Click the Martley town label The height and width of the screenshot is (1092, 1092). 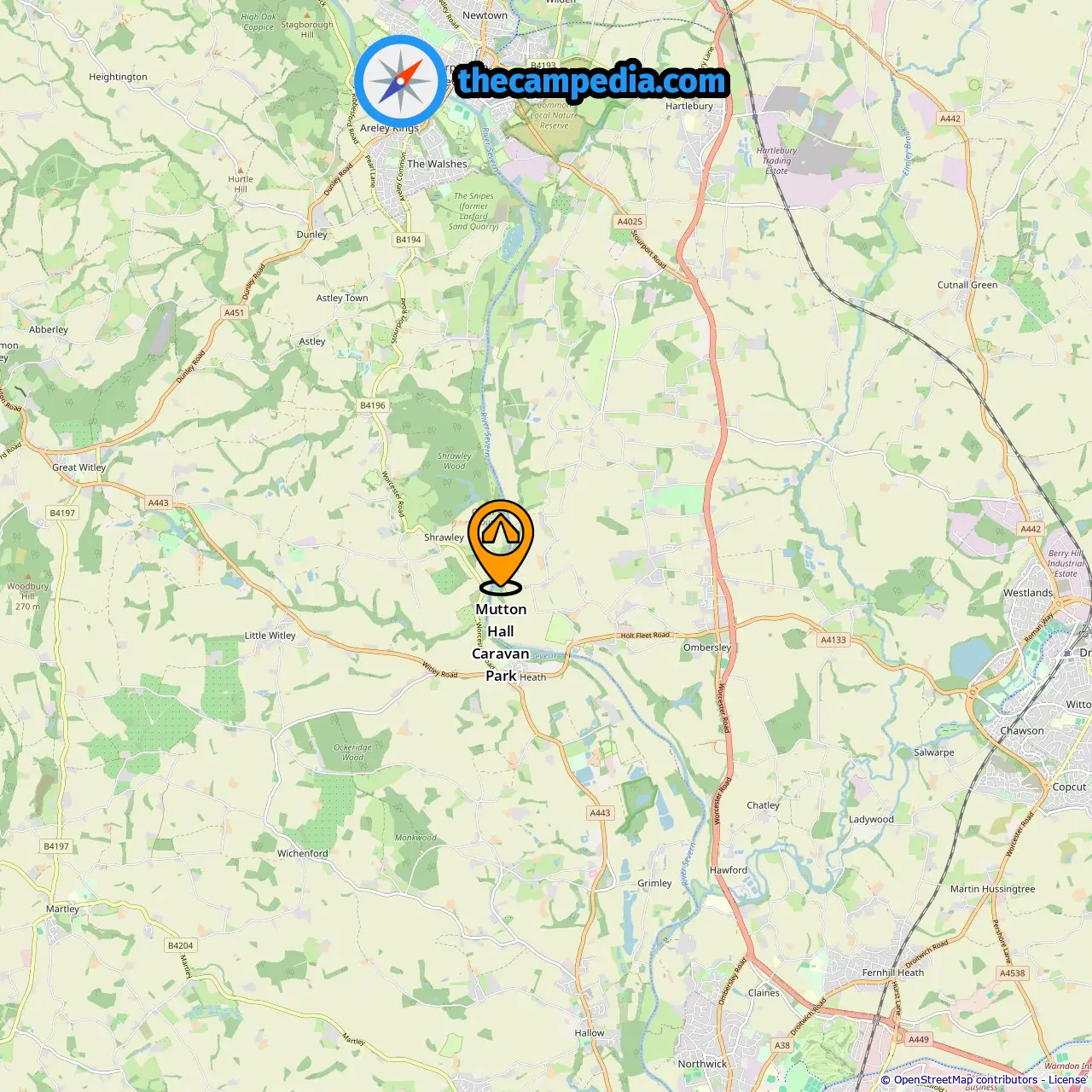[62, 909]
